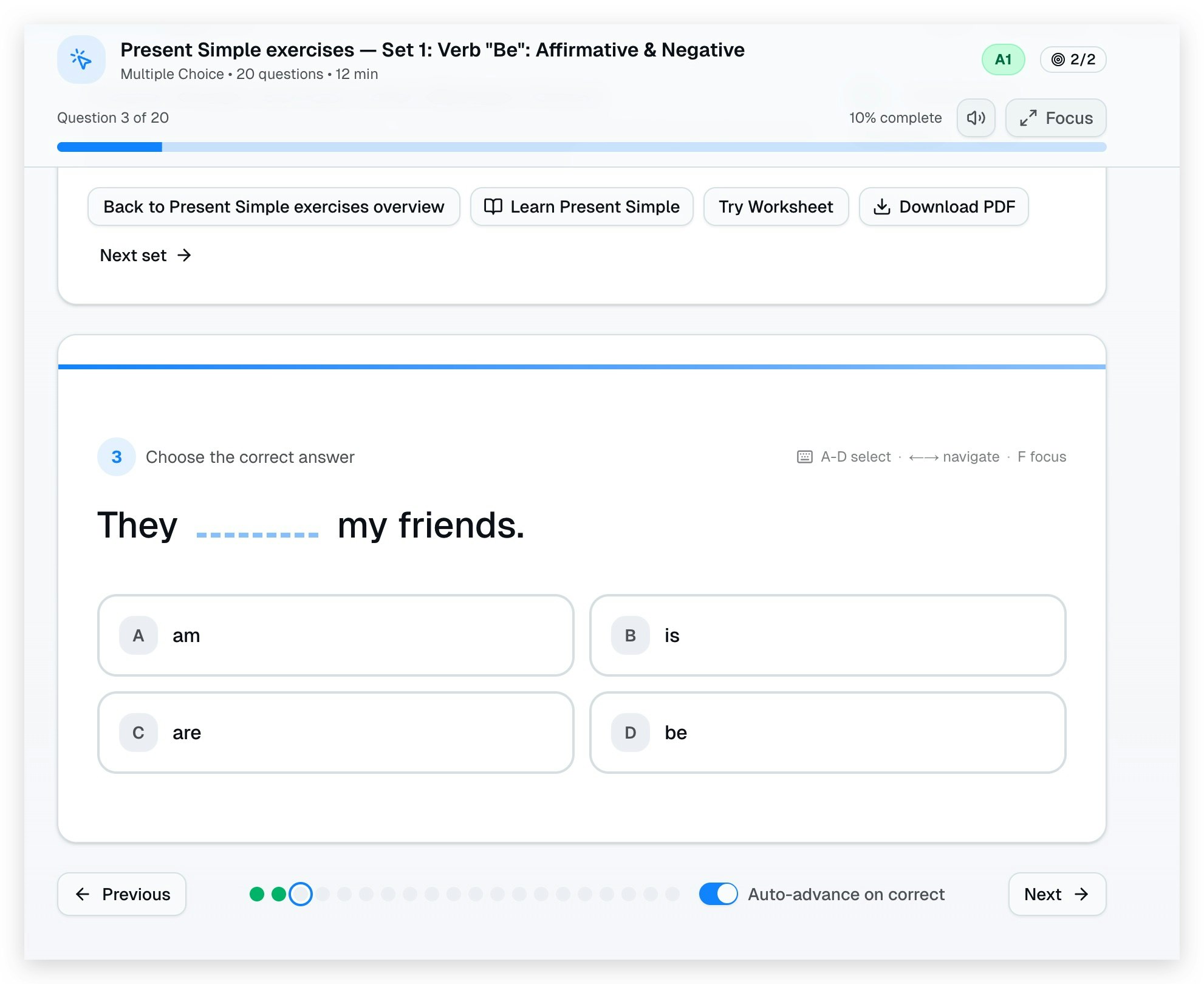Toggle Auto-advance on correct switch

[718, 894]
